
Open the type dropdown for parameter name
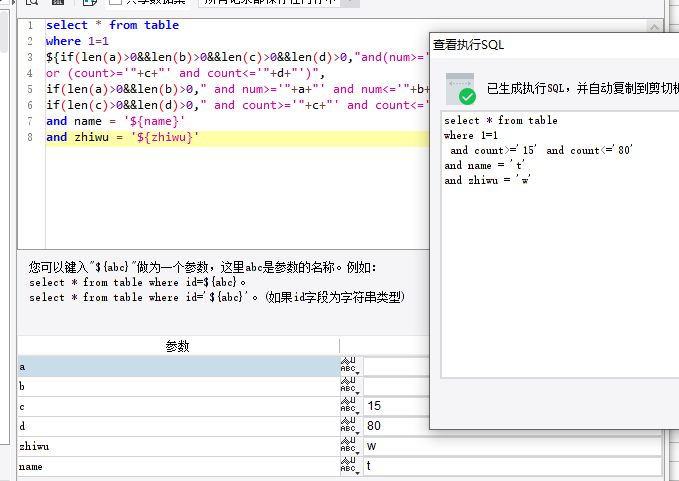click(x=350, y=466)
